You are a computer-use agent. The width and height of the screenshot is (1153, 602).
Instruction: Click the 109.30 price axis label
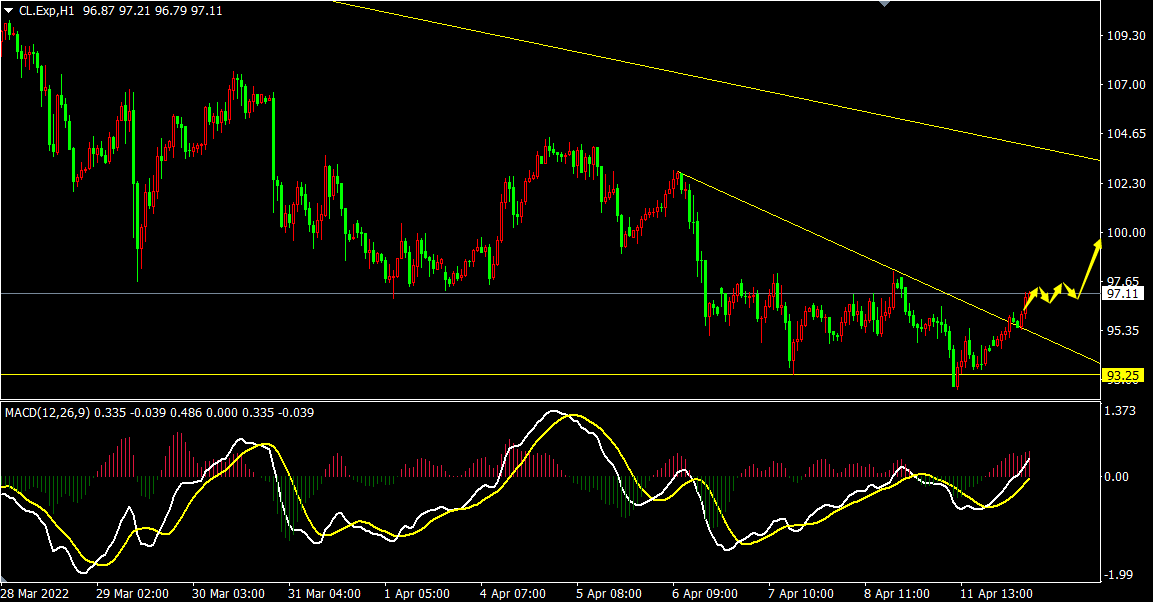click(1124, 36)
